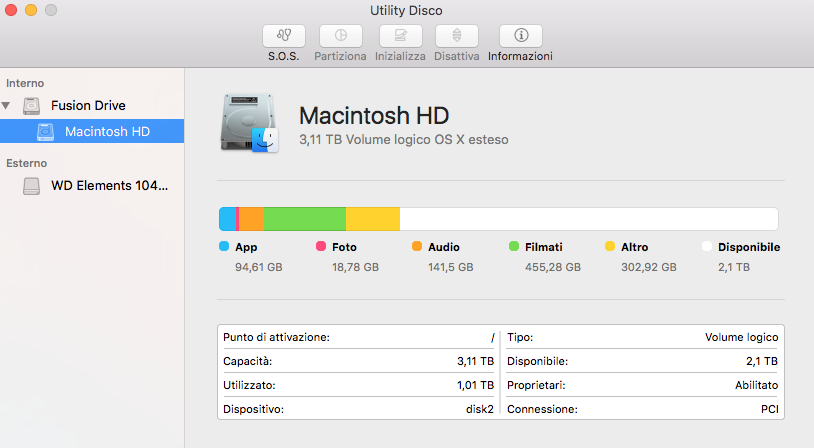The width and height of the screenshot is (814, 448).
Task: Click the yellow Altro legend dot
Action: (x=610, y=246)
